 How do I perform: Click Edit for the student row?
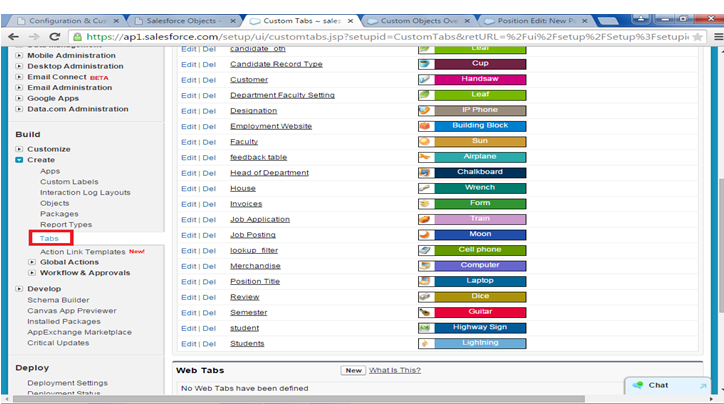[x=189, y=329]
